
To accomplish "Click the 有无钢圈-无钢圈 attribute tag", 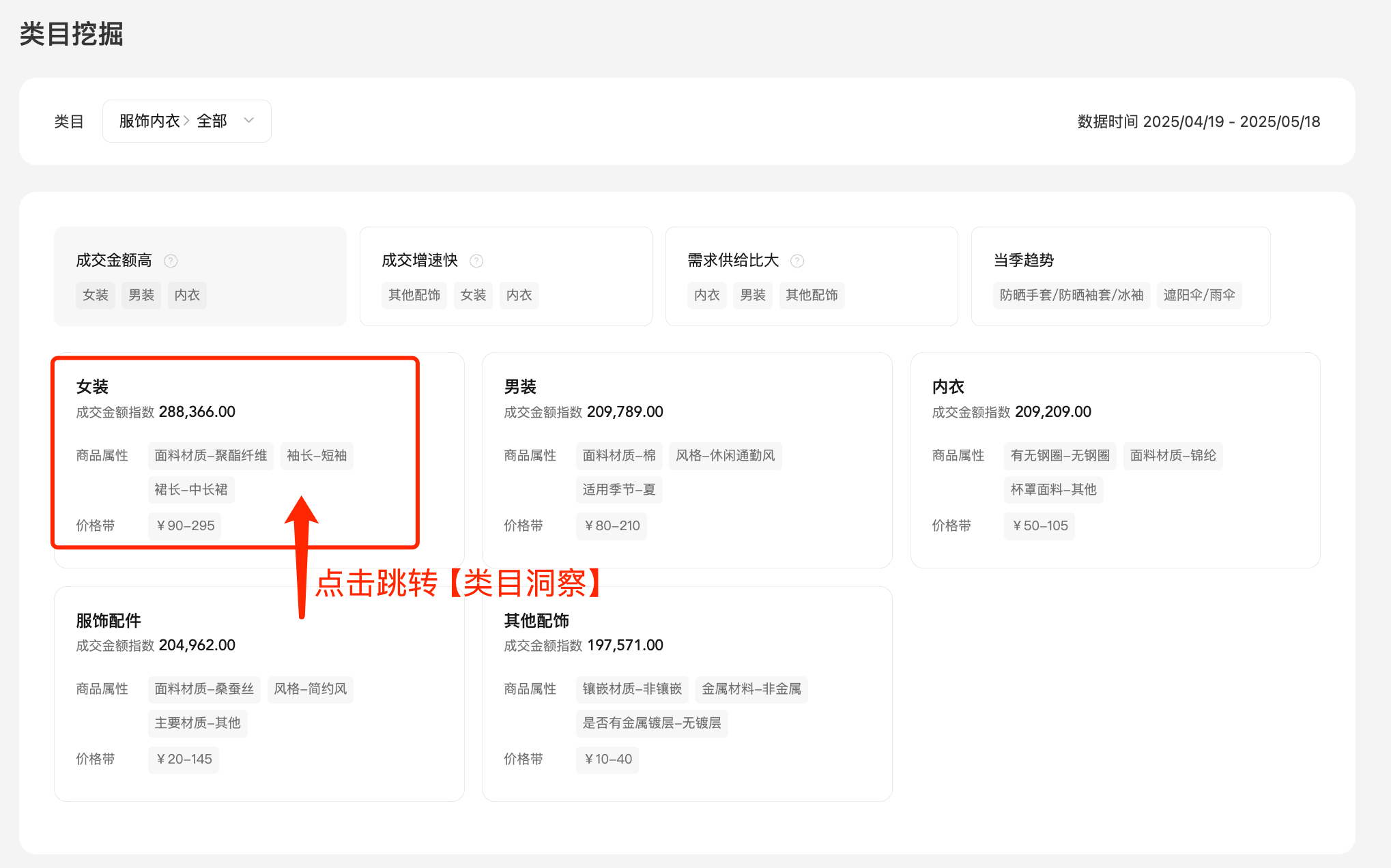I will [1060, 455].
